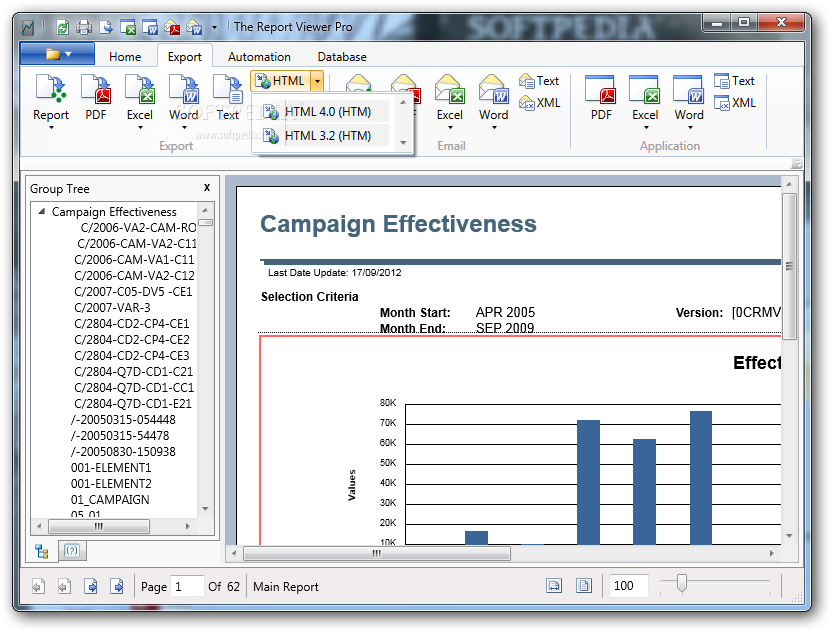Open the Application Excel dropdown arrow
The image size is (832, 632).
[x=646, y=128]
